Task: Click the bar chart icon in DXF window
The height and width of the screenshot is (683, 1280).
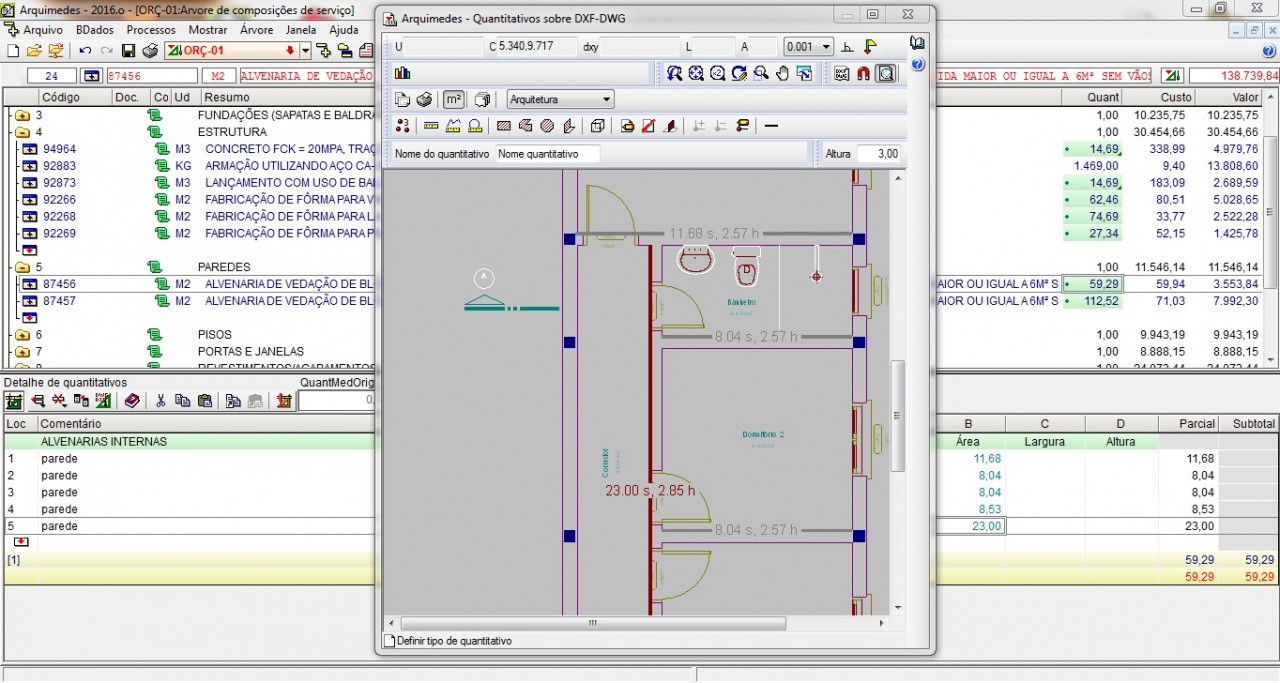Action: point(402,73)
